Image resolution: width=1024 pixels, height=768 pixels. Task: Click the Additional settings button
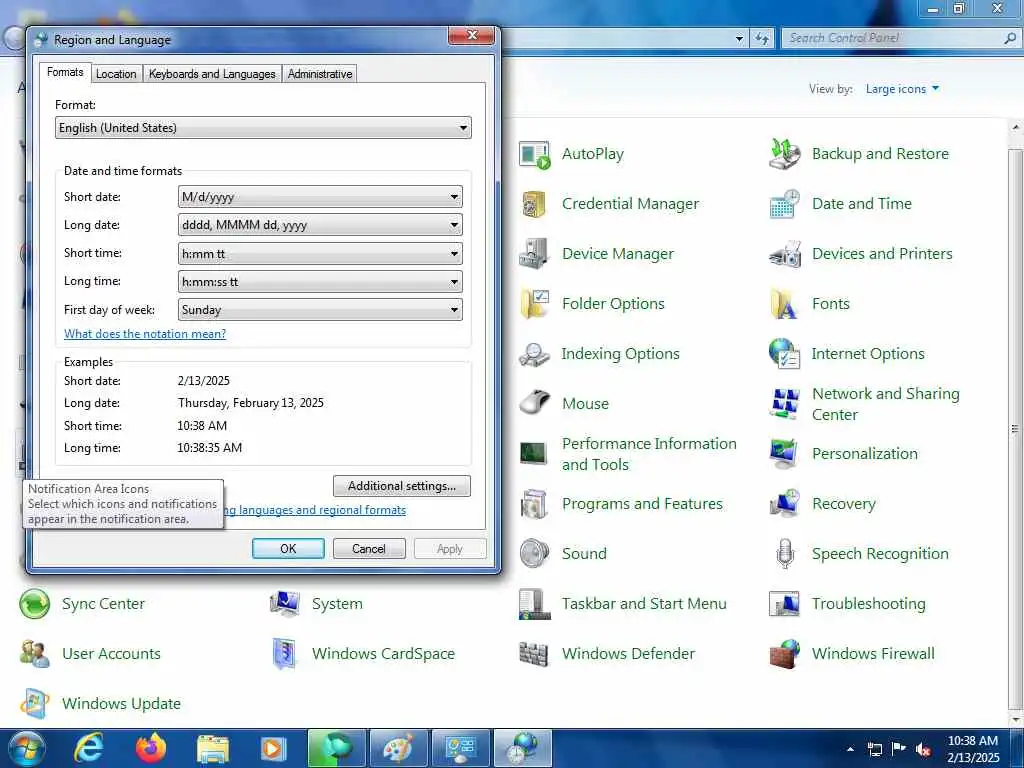click(x=402, y=486)
